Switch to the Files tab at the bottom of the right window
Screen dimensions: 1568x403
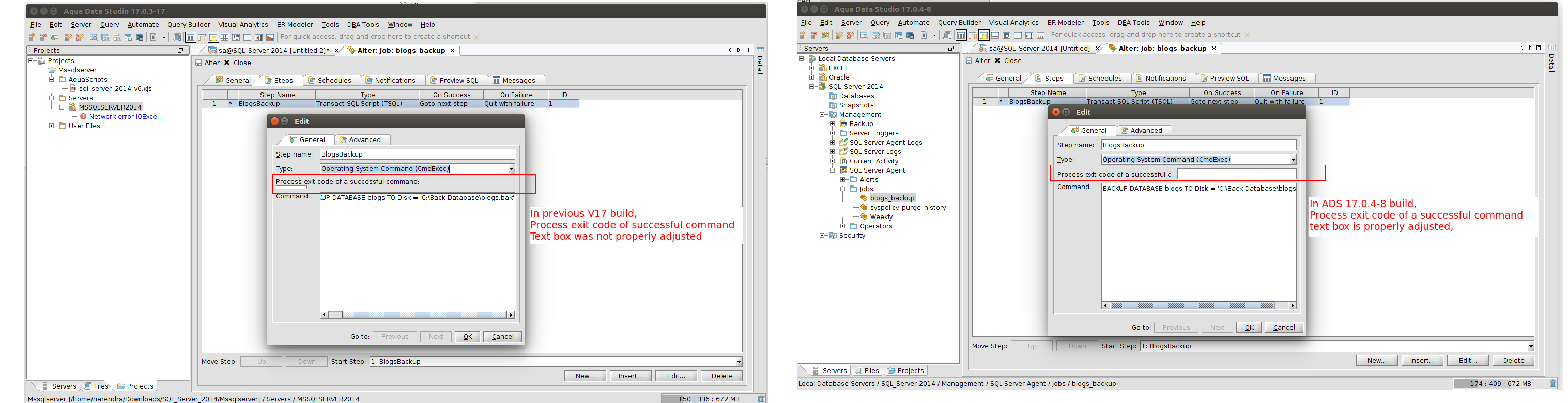[866, 371]
